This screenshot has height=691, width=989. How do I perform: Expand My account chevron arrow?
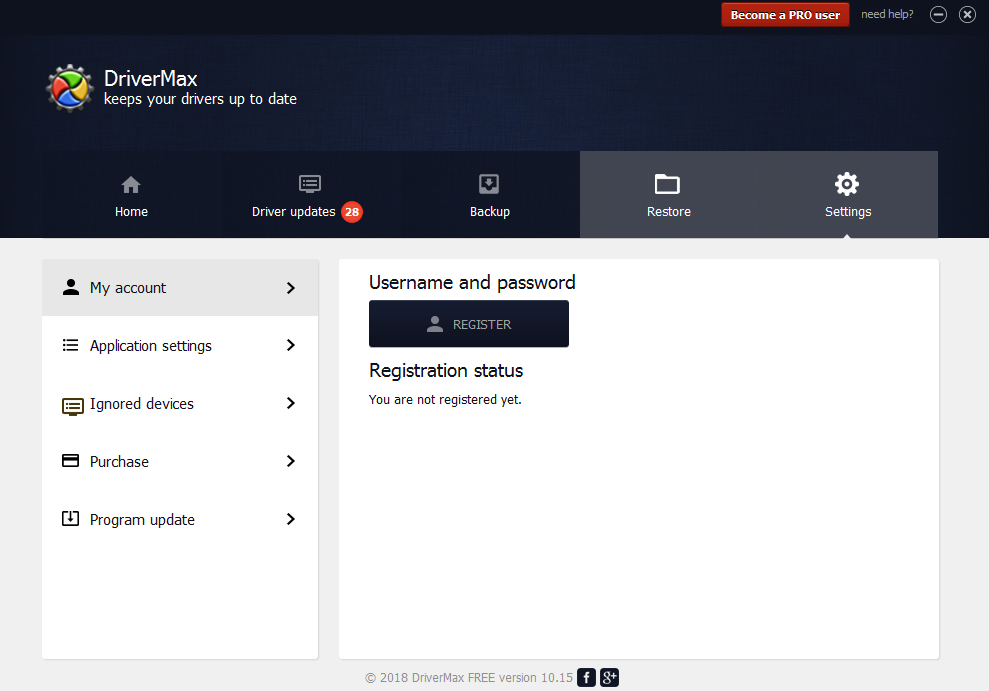coord(291,288)
